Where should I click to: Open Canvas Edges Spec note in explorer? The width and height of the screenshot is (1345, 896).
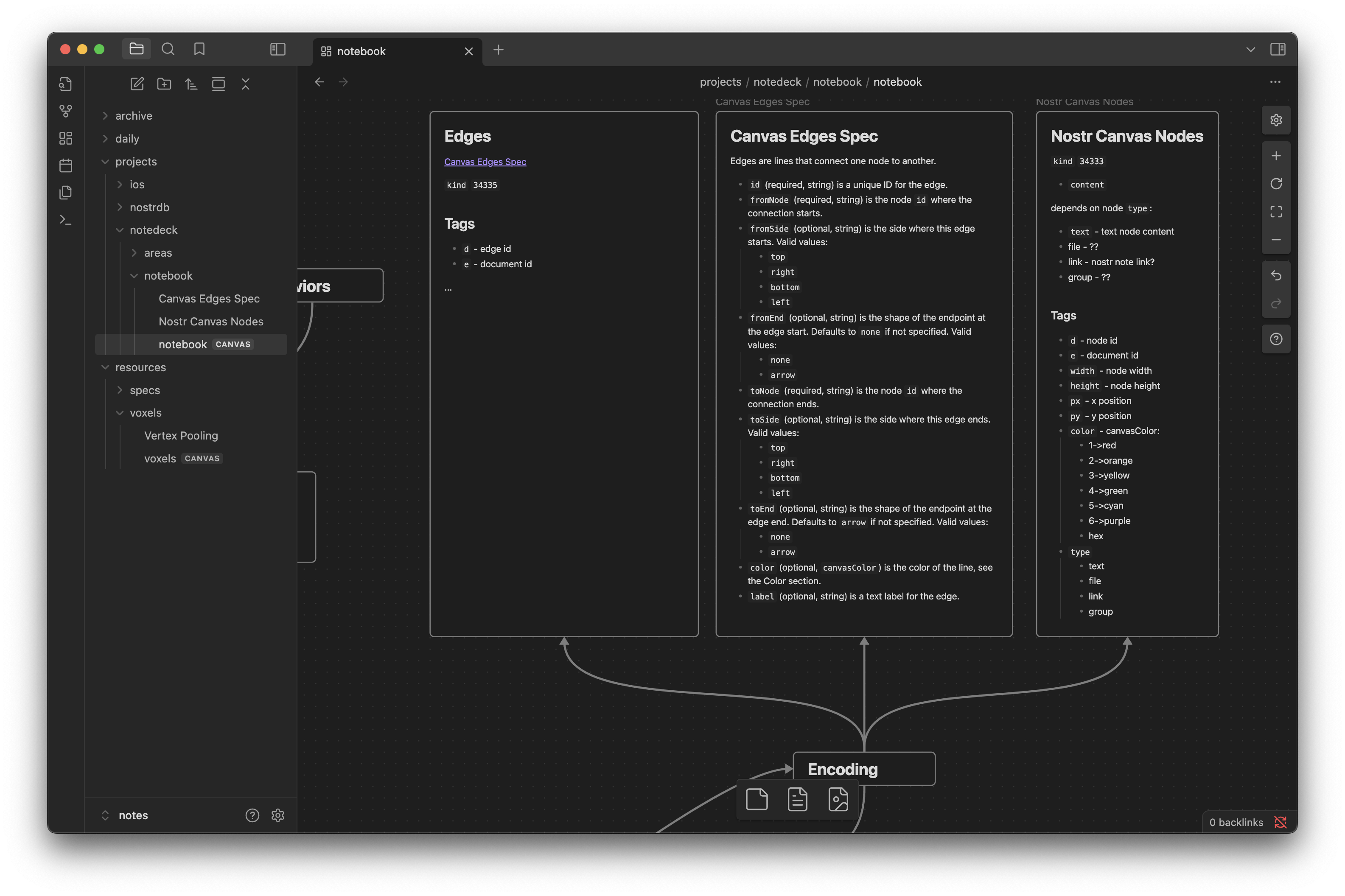click(x=209, y=298)
